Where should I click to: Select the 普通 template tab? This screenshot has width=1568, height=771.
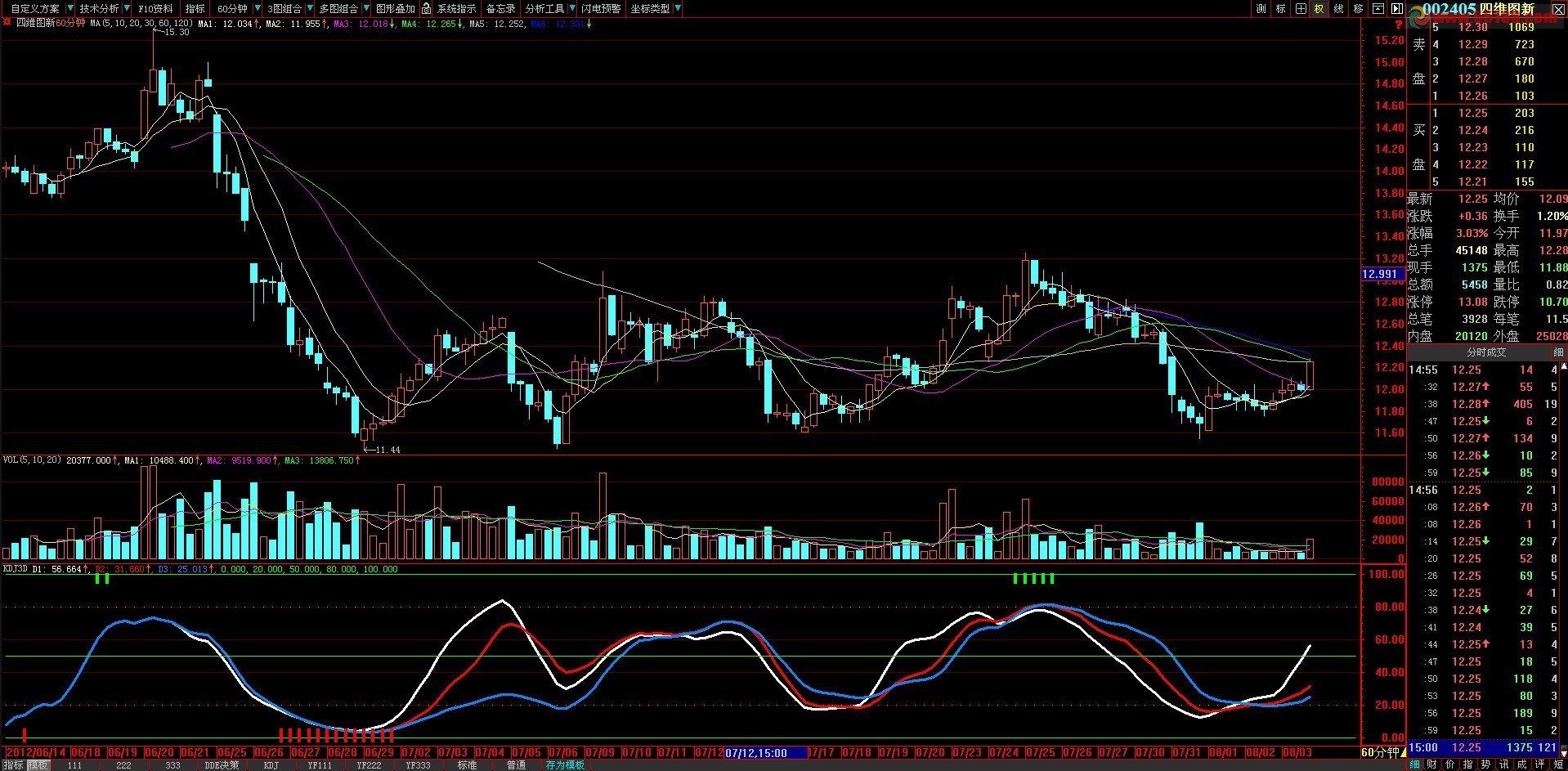click(516, 765)
